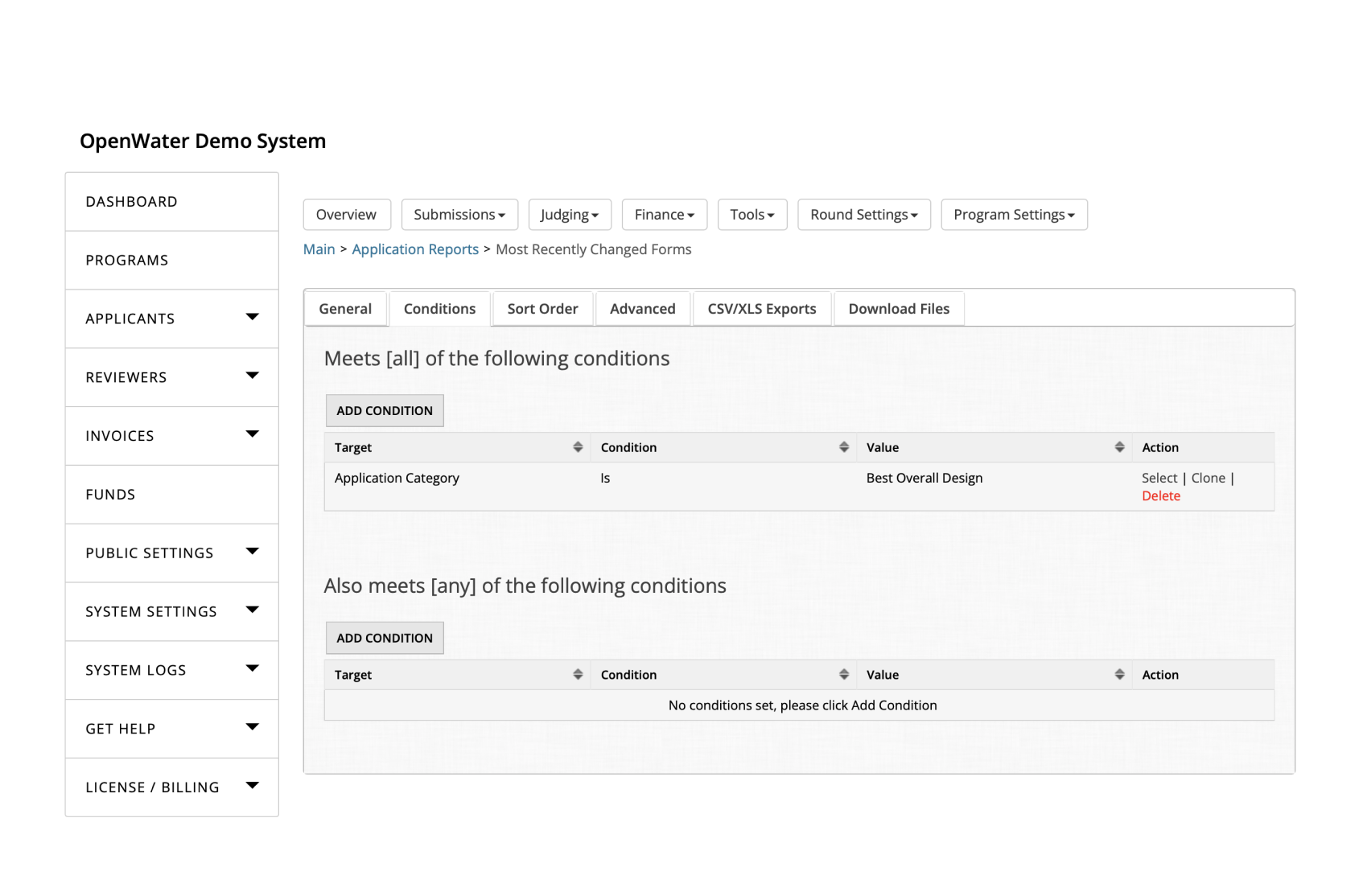This screenshot has width=1363, height=896.
Task: Expand the System Logs sidebar section arrow
Action: click(x=252, y=669)
